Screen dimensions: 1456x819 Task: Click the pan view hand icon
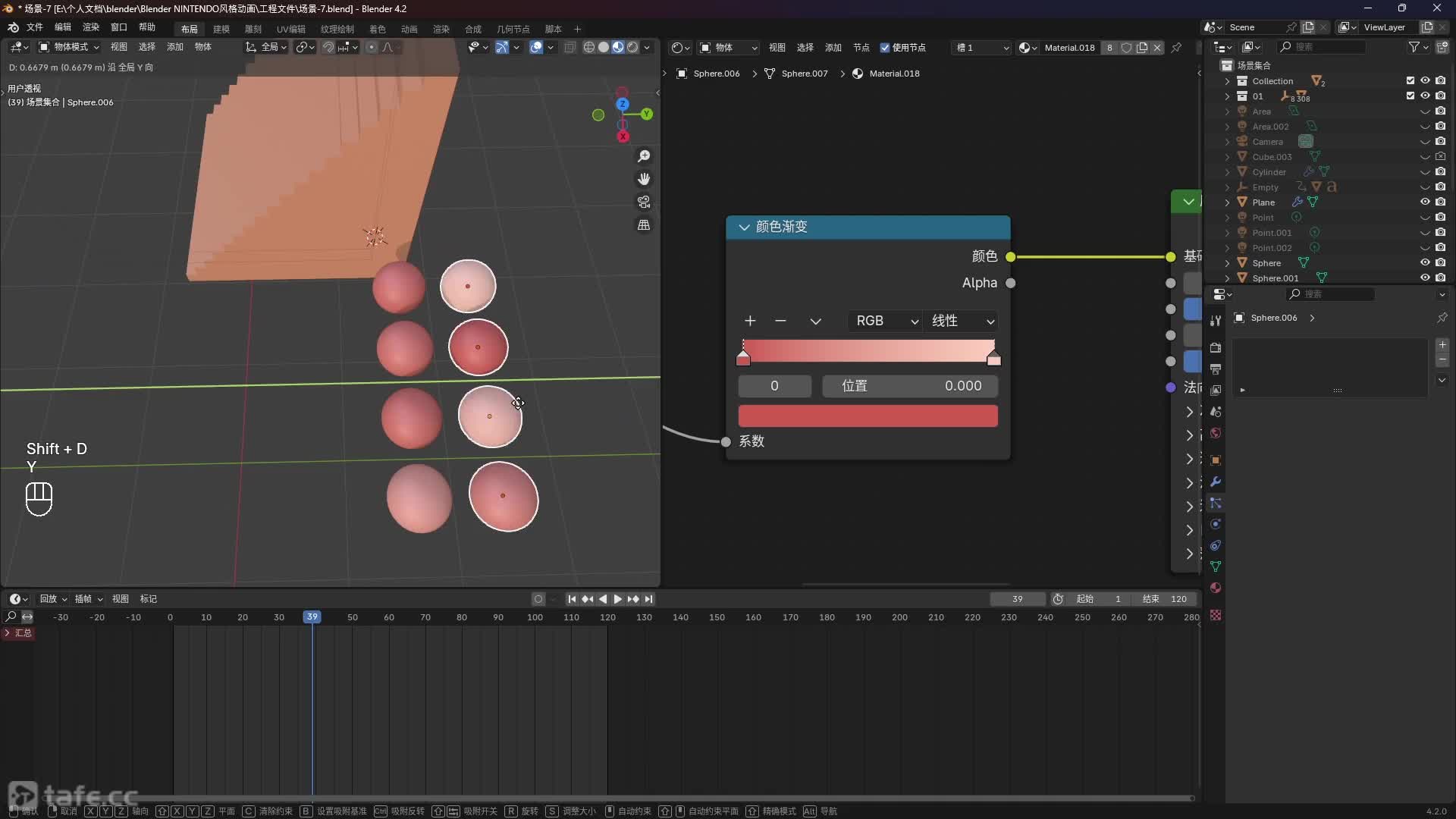644,179
